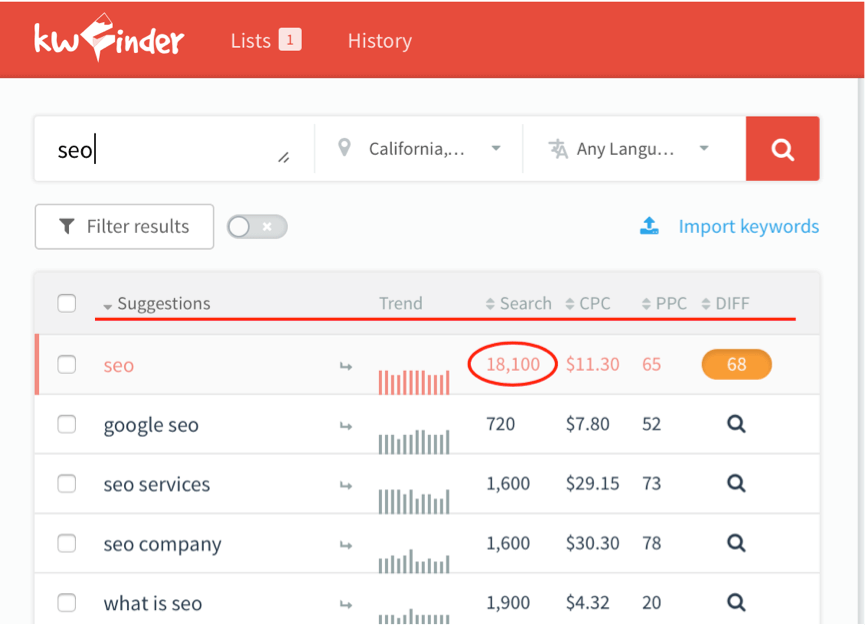Check the checkbox for seo company
This screenshot has width=865, height=625.
[67, 543]
